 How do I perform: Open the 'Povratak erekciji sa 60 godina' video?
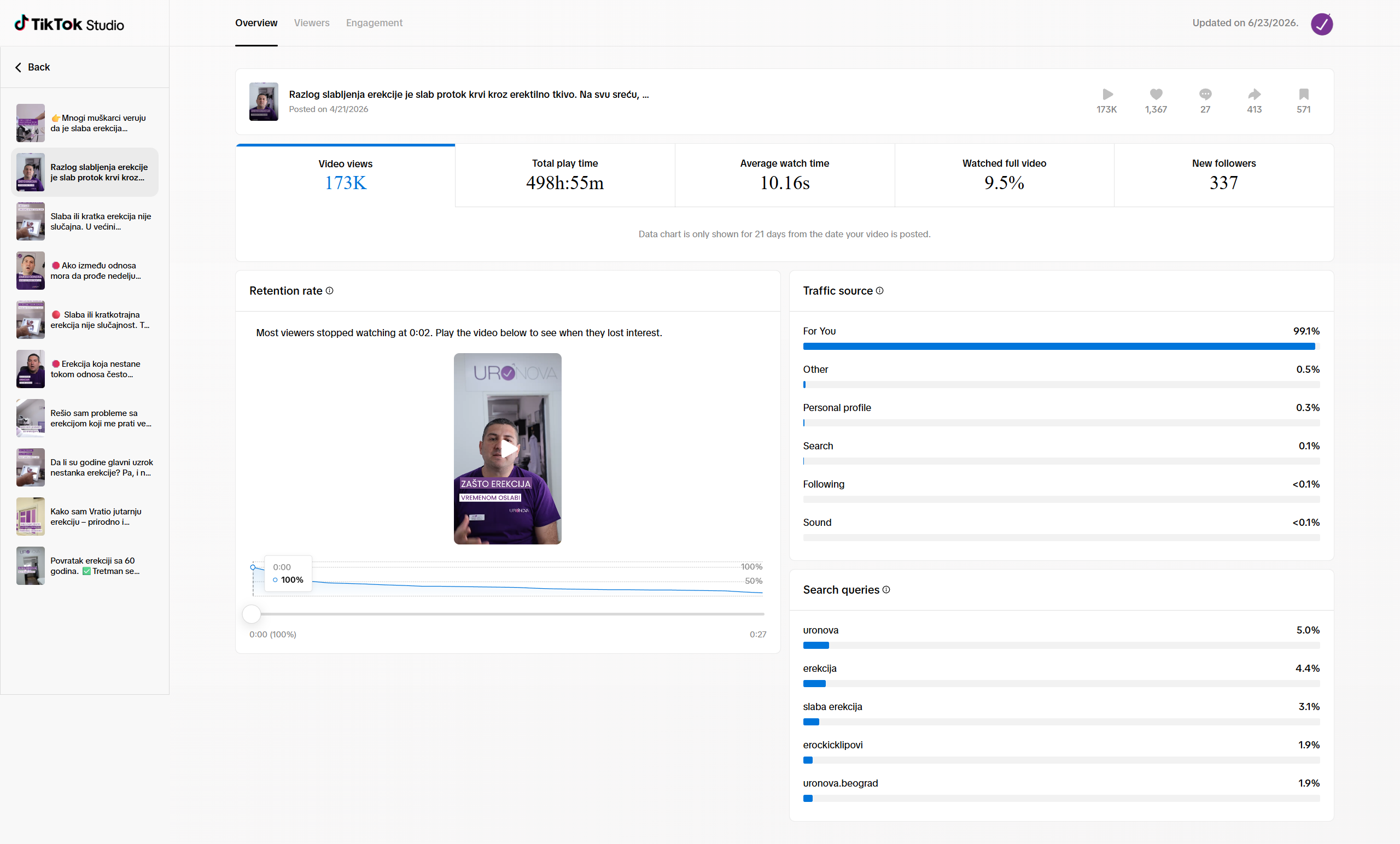85,566
